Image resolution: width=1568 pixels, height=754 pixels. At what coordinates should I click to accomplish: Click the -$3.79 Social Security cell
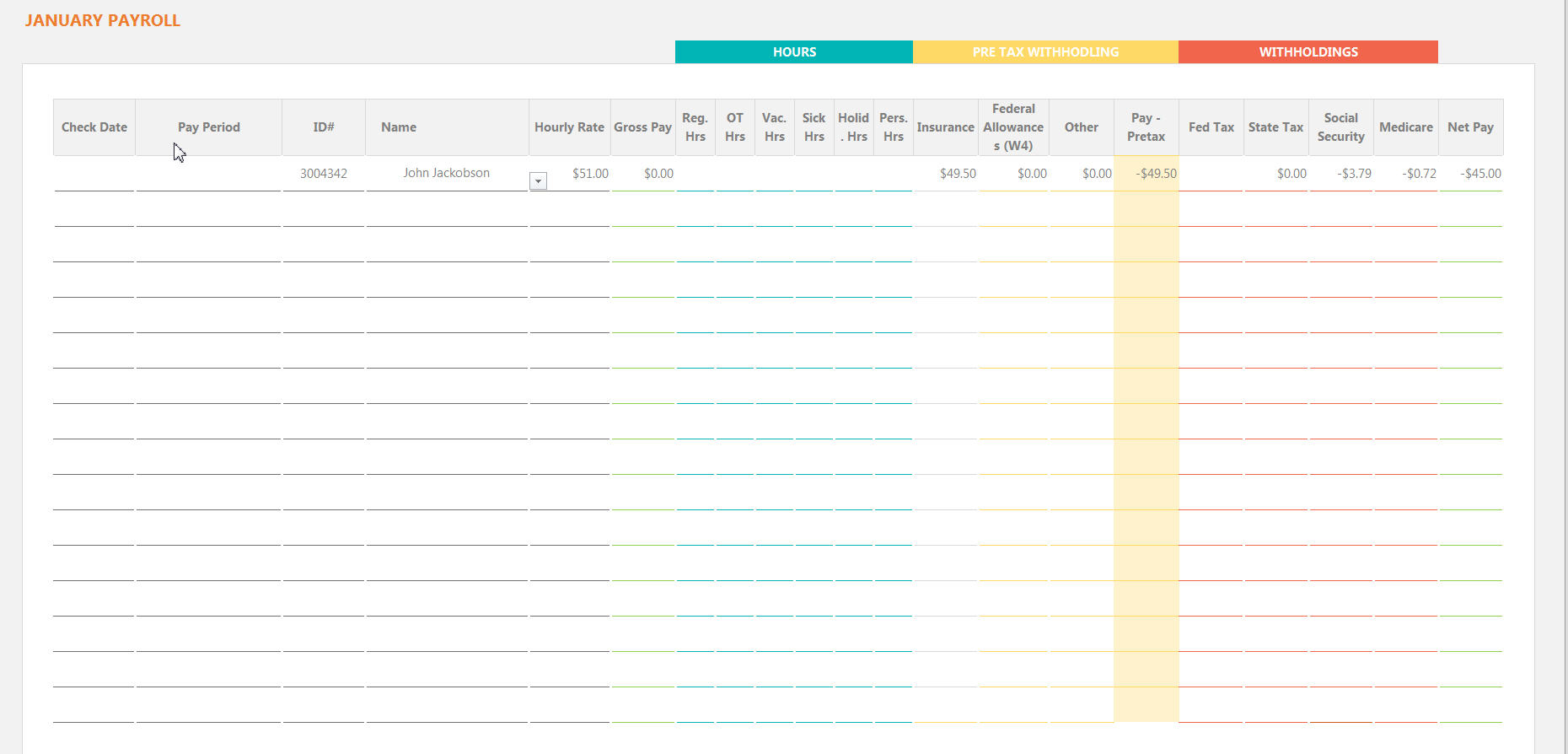pos(1353,174)
